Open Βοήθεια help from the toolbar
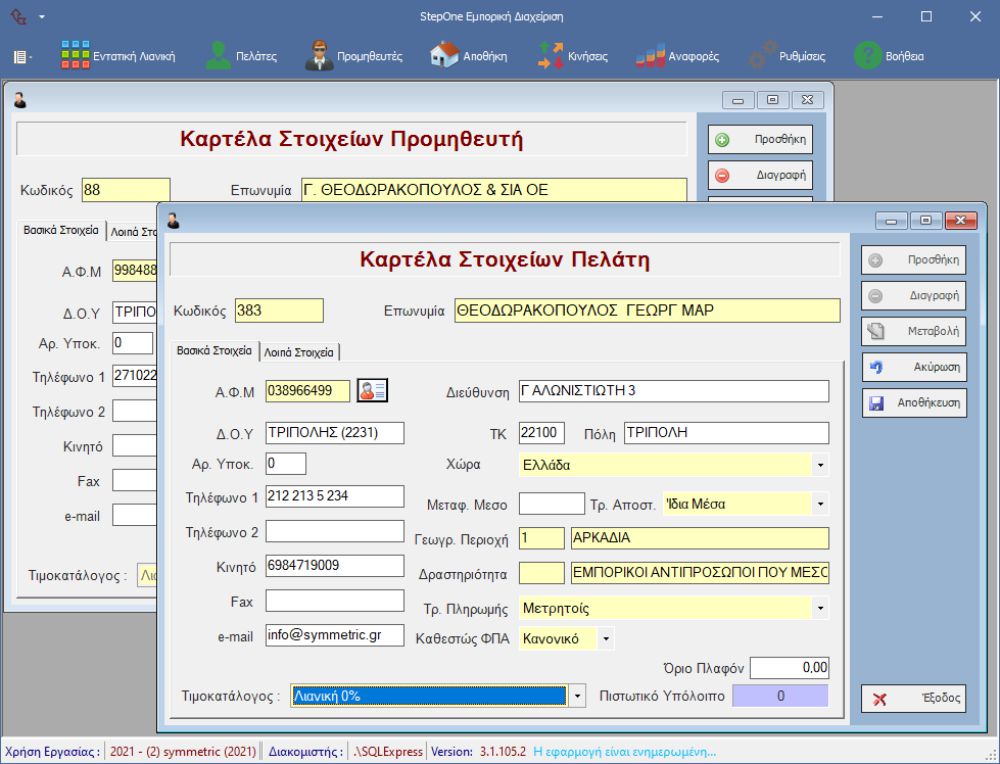Image resolution: width=1000 pixels, height=764 pixels. pos(889,57)
